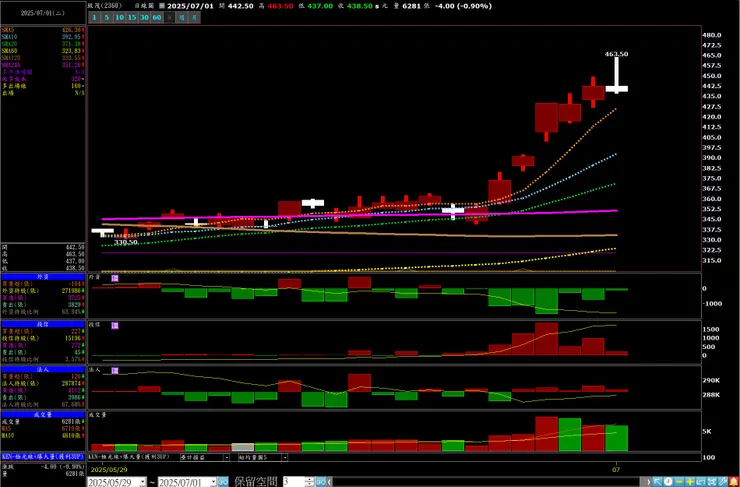Click the latest white candlestick at 463.50
Screen dimensions: 740x487
616,75
